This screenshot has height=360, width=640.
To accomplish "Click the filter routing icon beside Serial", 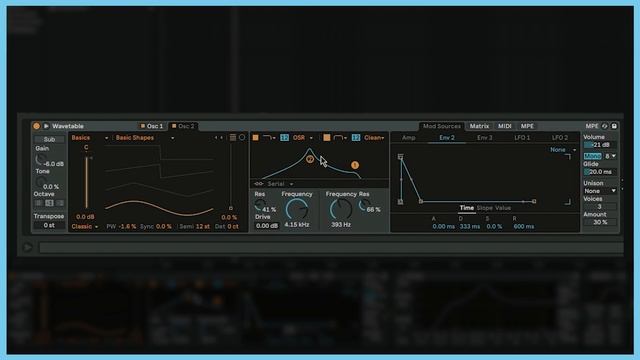I will tap(259, 184).
